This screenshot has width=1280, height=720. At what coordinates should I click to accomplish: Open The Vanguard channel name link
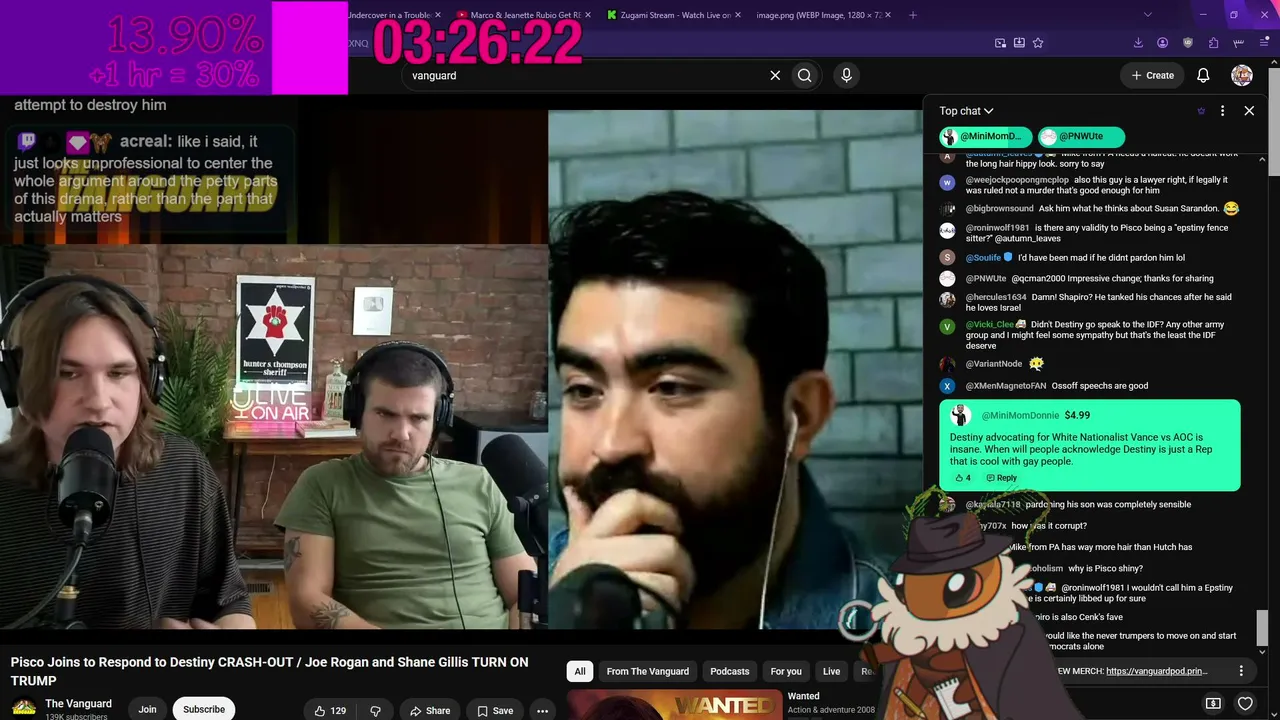pyautogui.click(x=78, y=704)
